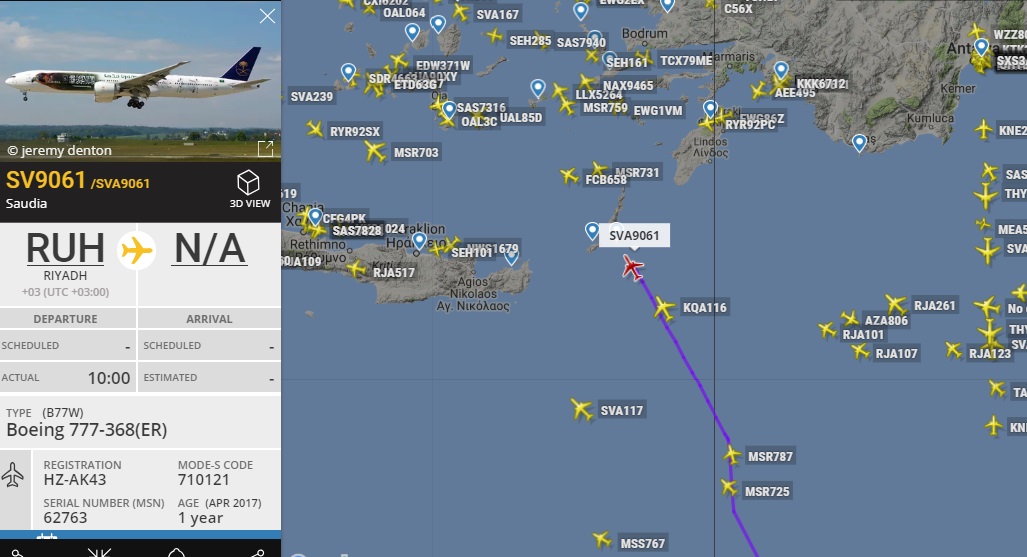The width and height of the screenshot is (1027, 557).
Task: Select the SVA117 aircraft icon
Action: coord(581,410)
